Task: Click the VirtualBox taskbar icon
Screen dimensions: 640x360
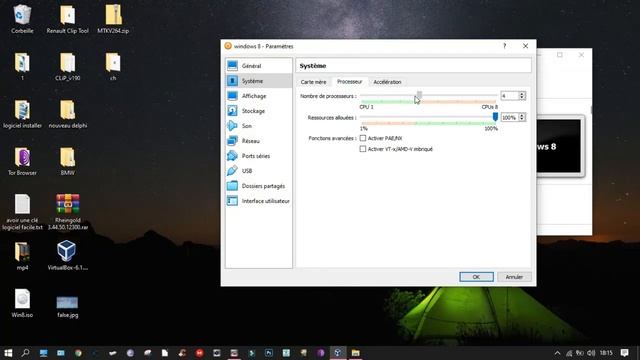Action: tap(338, 353)
